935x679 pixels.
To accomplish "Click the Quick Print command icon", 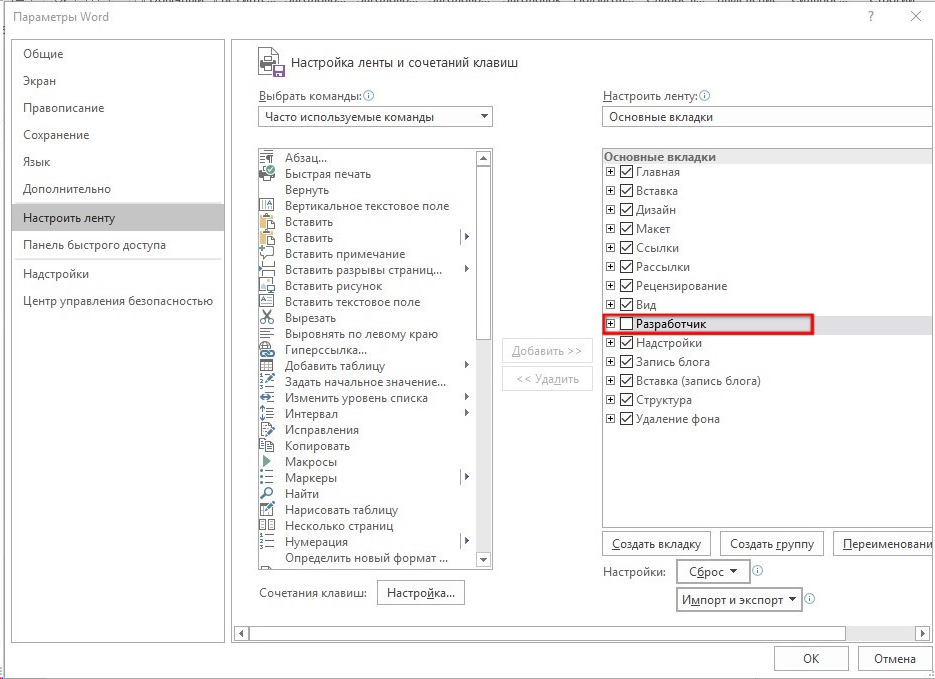I will pyautogui.click(x=267, y=174).
